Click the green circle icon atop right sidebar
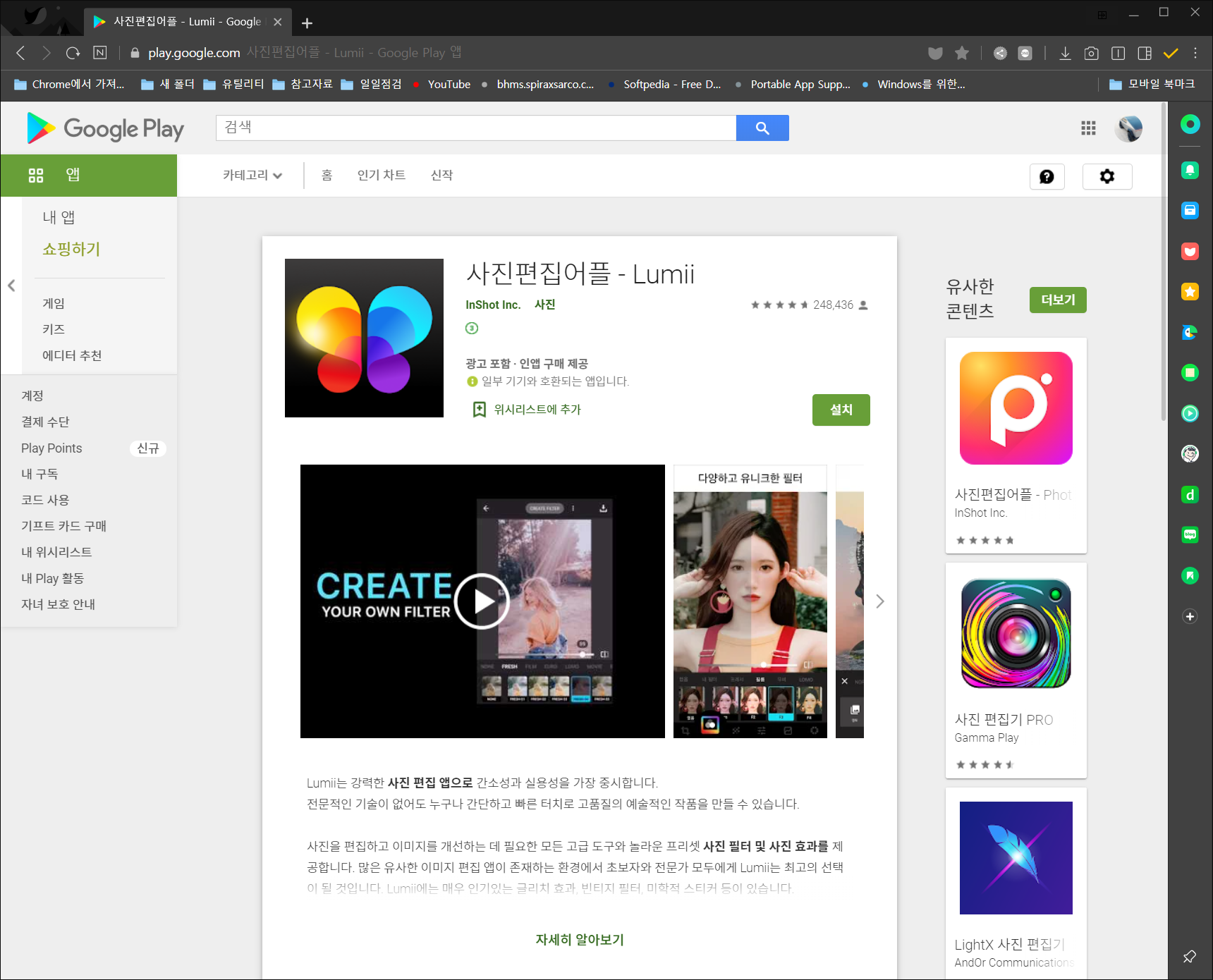Viewport: 1213px width, 980px height. coord(1190,125)
